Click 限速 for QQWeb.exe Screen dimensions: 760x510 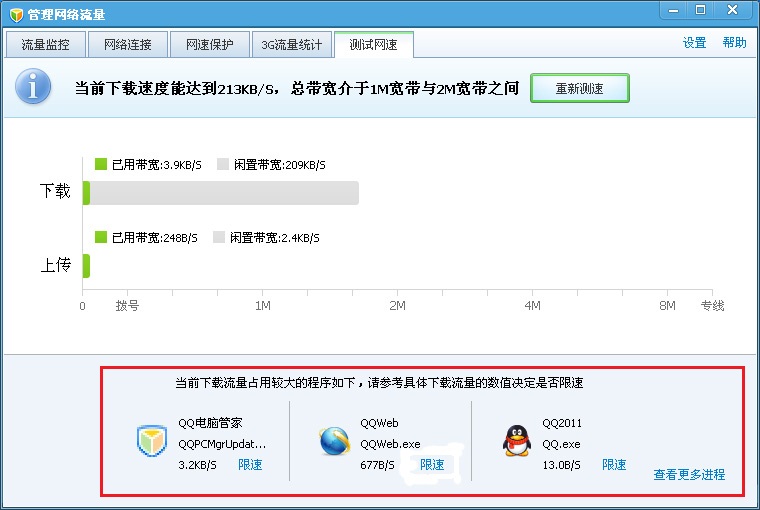click(432, 465)
